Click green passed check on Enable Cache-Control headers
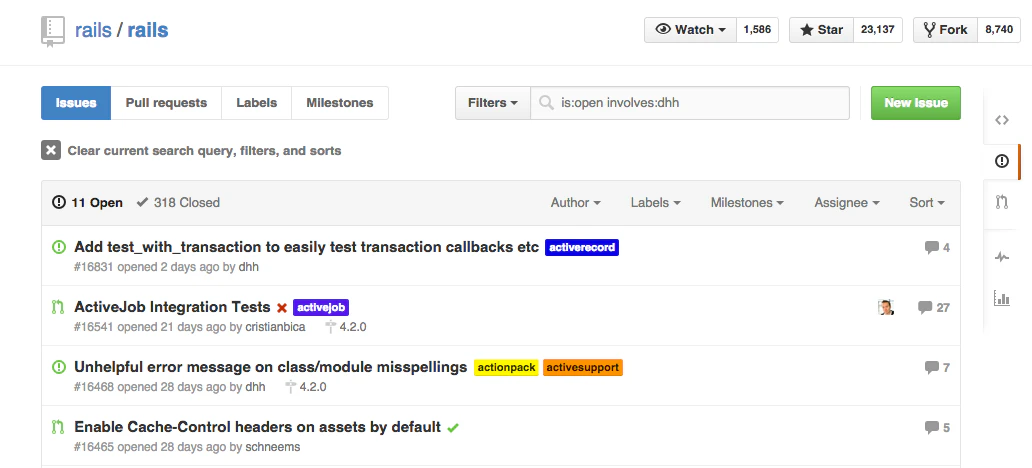This screenshot has width=1032, height=468. pyautogui.click(x=452, y=428)
